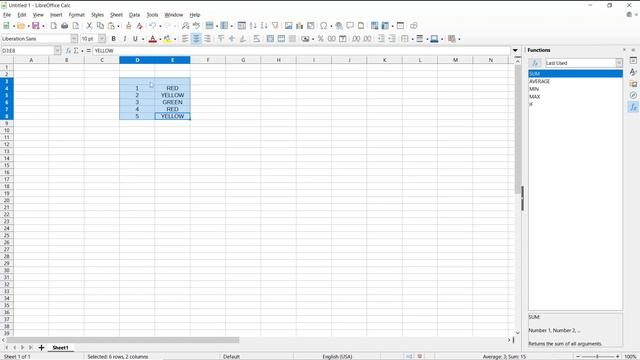Open the Format menu
The width and height of the screenshot is (640, 360).
[76, 15]
